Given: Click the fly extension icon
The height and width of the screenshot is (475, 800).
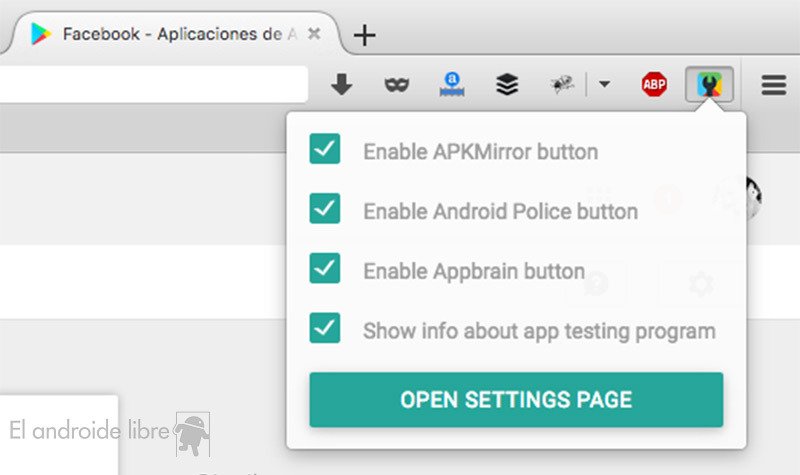Looking at the screenshot, I should pyautogui.click(x=562, y=86).
